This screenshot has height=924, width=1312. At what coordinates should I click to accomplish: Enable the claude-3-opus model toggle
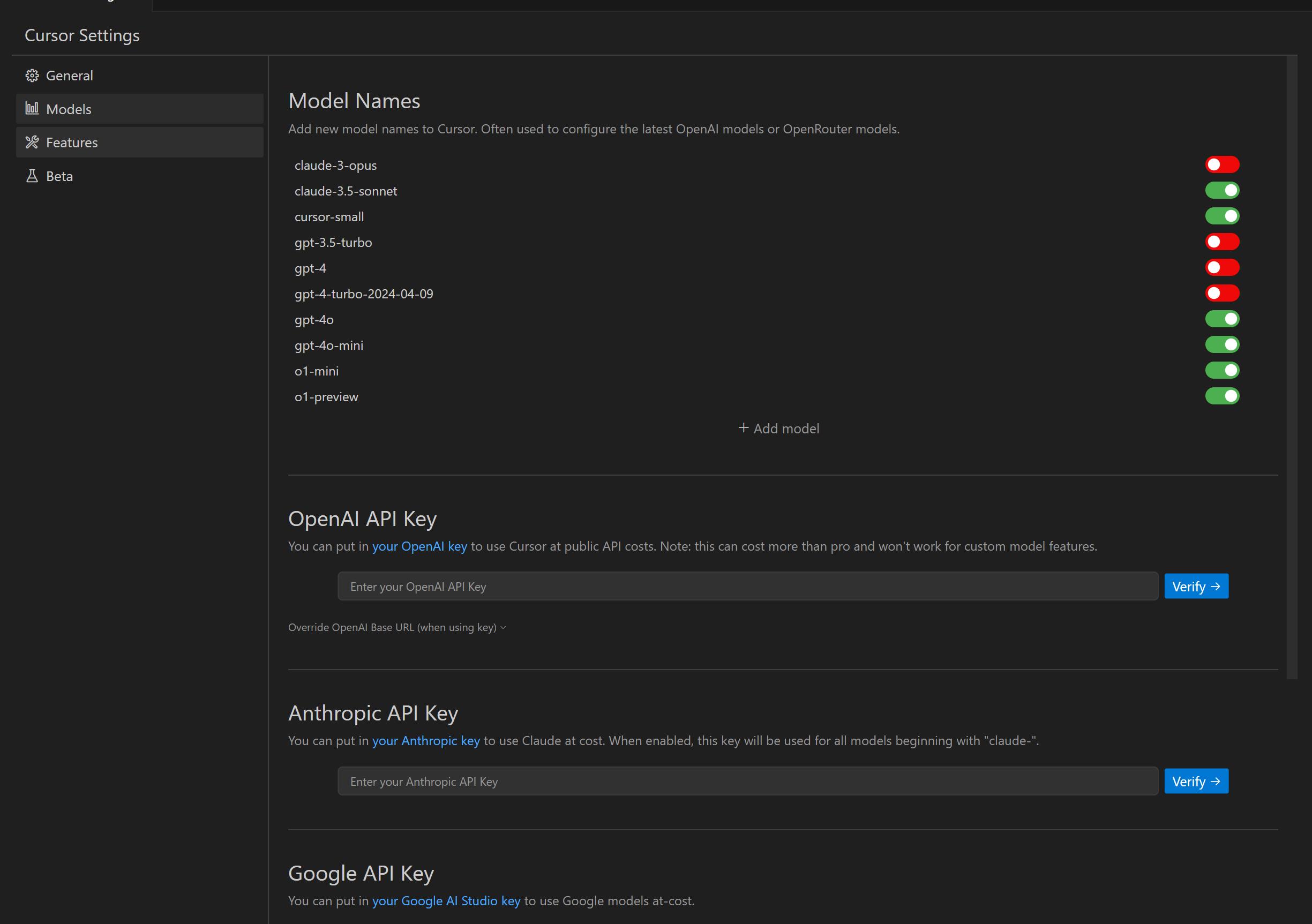[x=1221, y=164]
